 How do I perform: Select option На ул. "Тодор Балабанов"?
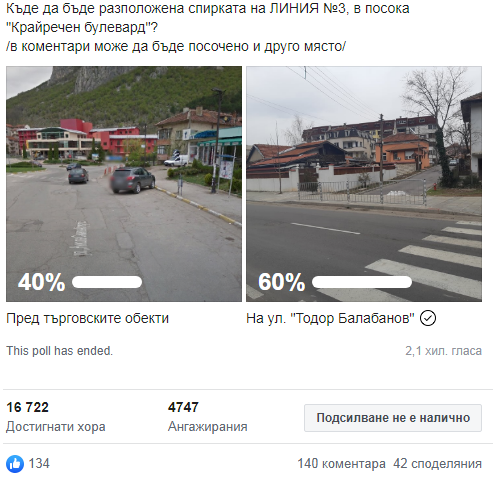click(x=330, y=318)
